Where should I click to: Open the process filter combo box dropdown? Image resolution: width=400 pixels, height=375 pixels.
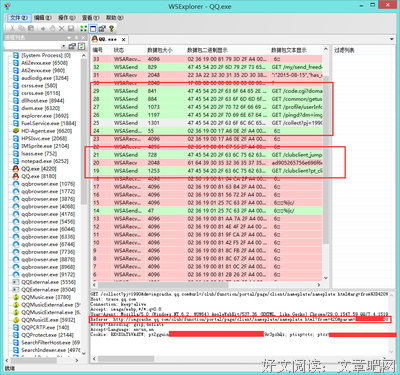tap(63, 46)
